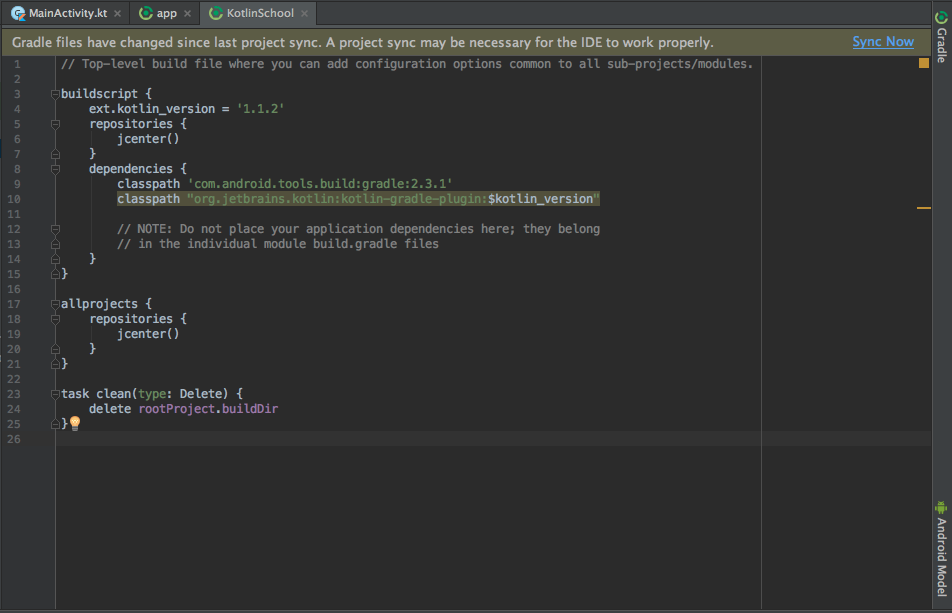952x613 pixels.
Task: Collapse the buildscript repositories block on line 5
Action: tap(55, 124)
